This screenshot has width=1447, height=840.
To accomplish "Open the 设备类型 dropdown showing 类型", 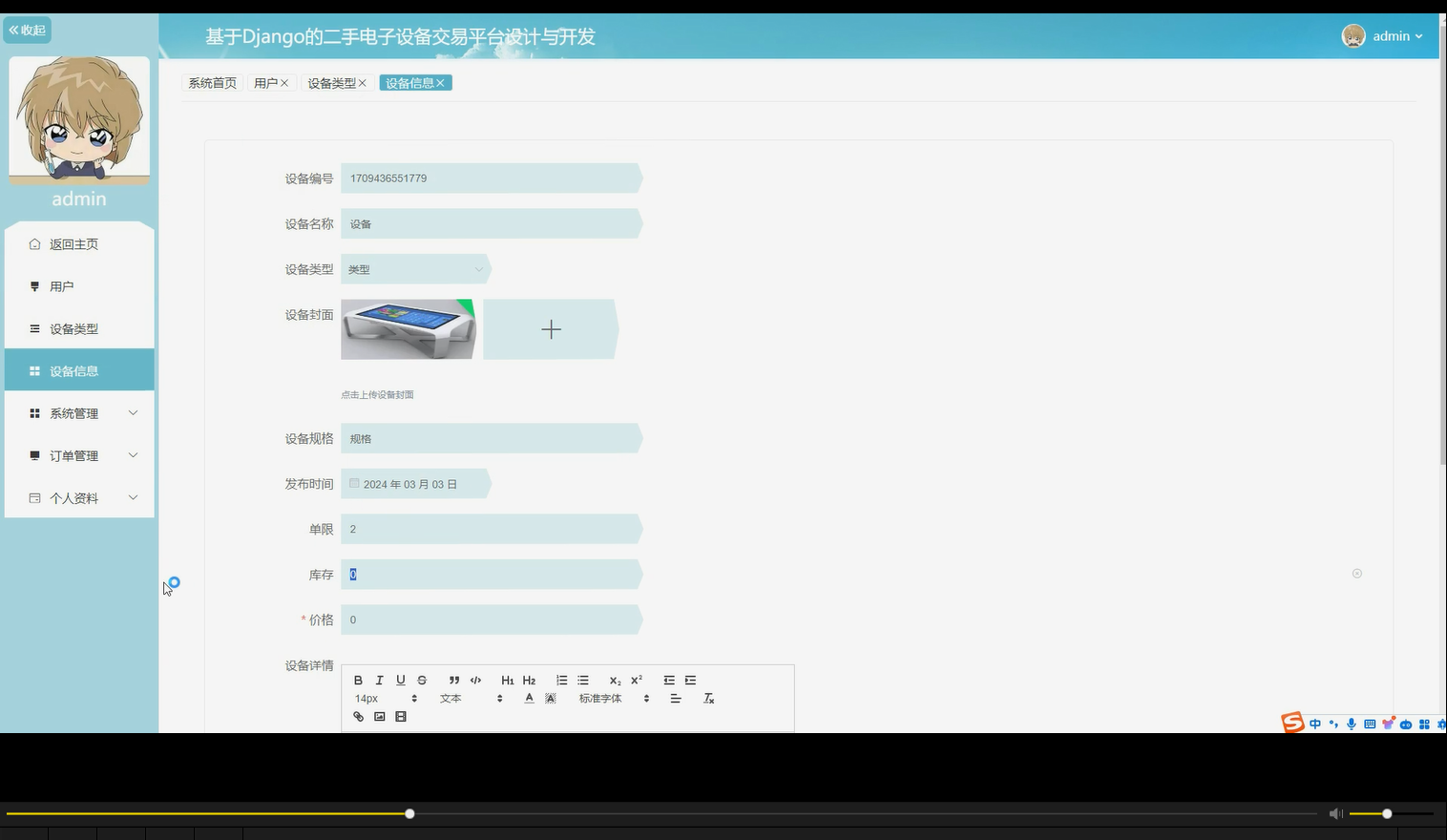I will coord(415,269).
